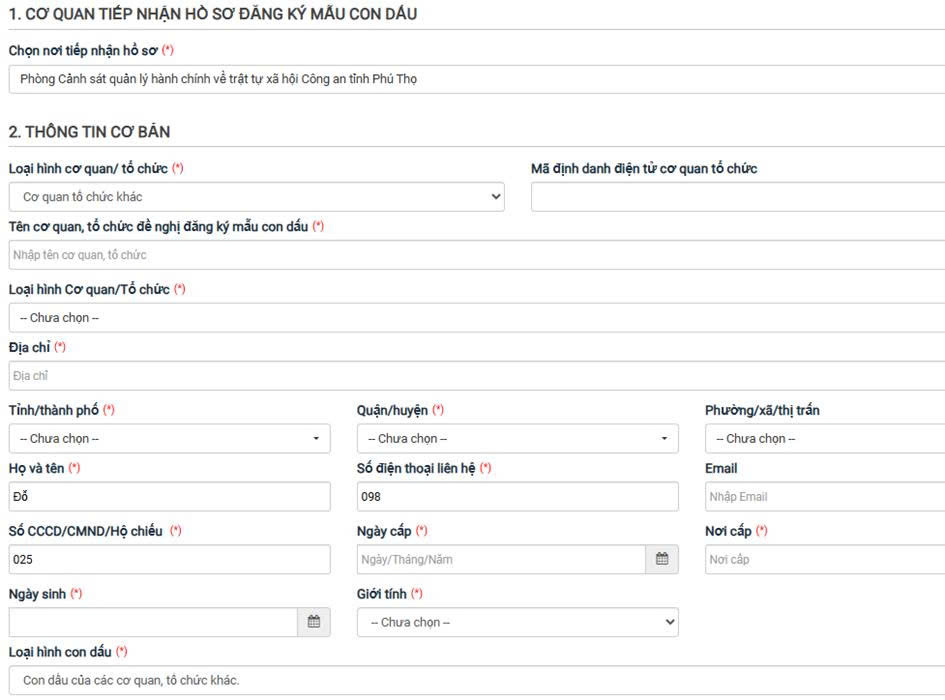Viewport: 945px width, 700px height.
Task: Click 'Mã định danh điện tử' input
Action: [737, 197]
